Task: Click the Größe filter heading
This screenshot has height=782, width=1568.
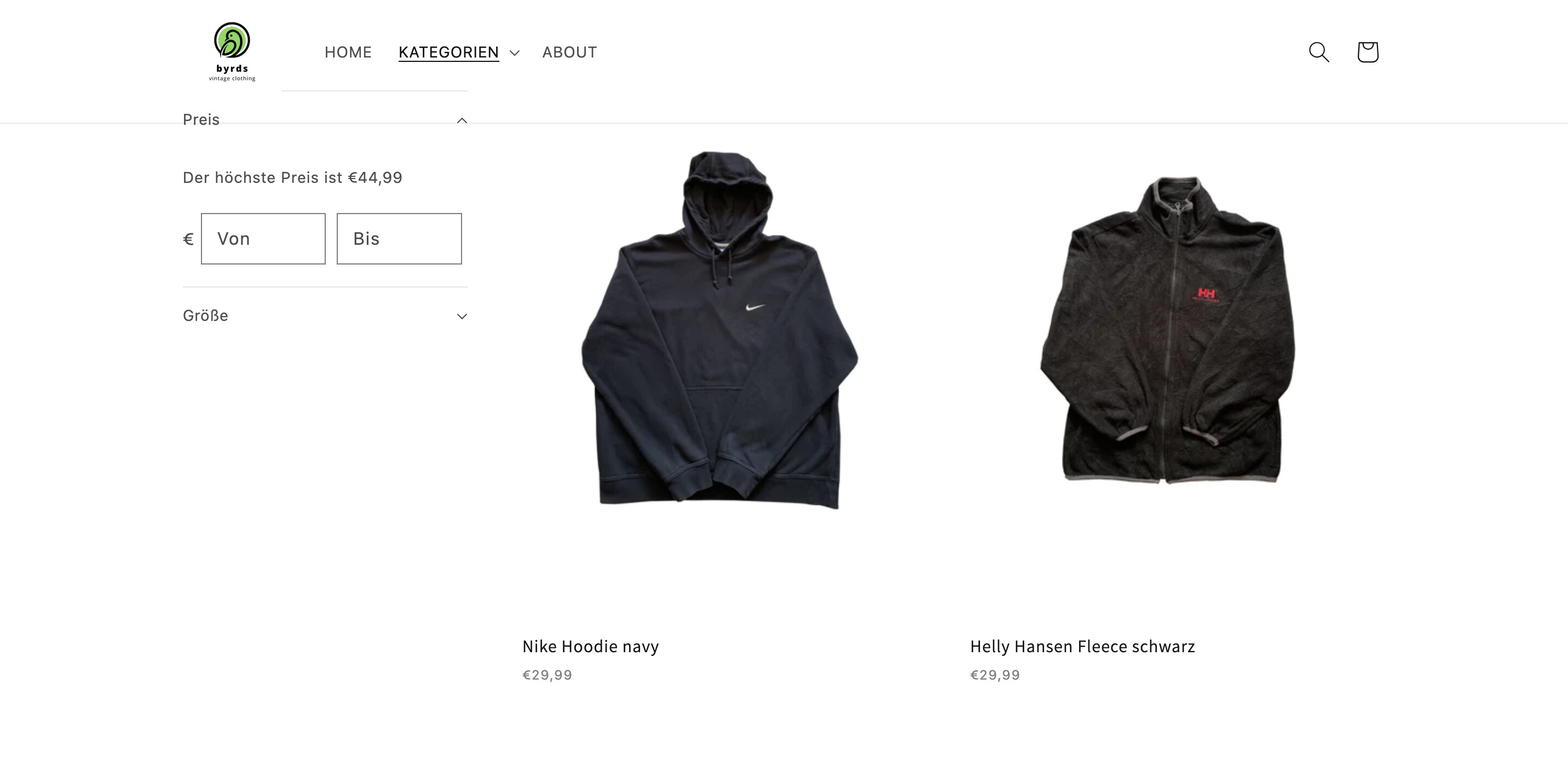Action: 206,315
